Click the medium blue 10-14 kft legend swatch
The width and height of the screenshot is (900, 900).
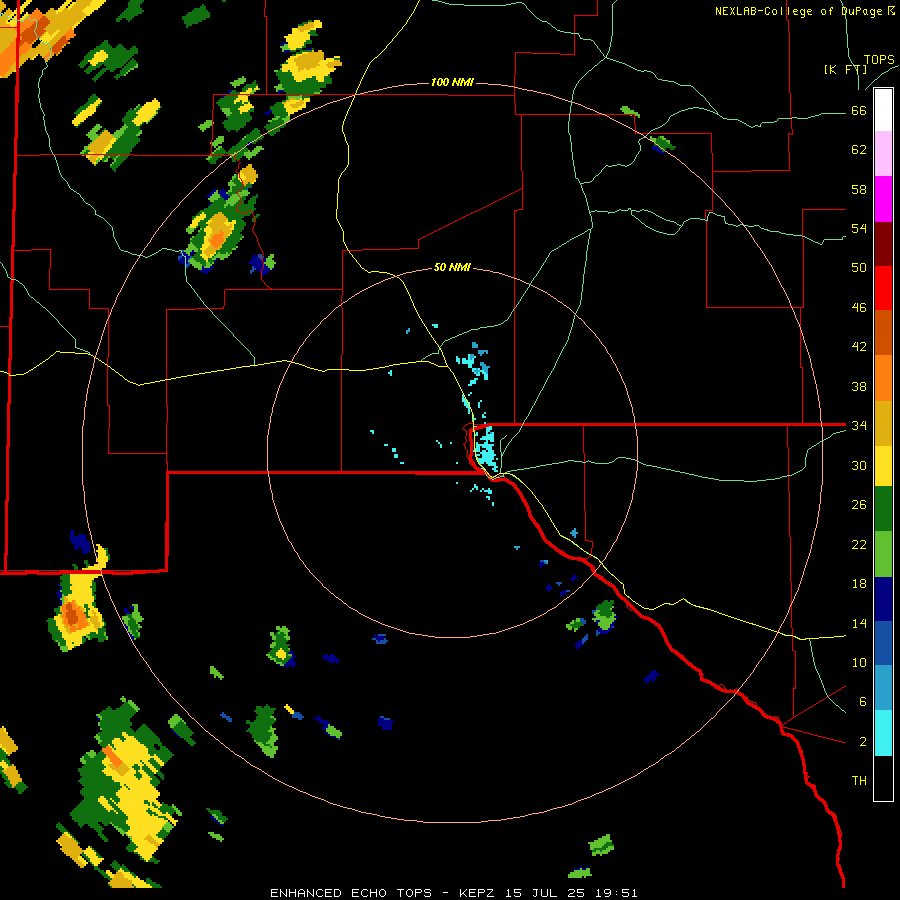pos(883,643)
